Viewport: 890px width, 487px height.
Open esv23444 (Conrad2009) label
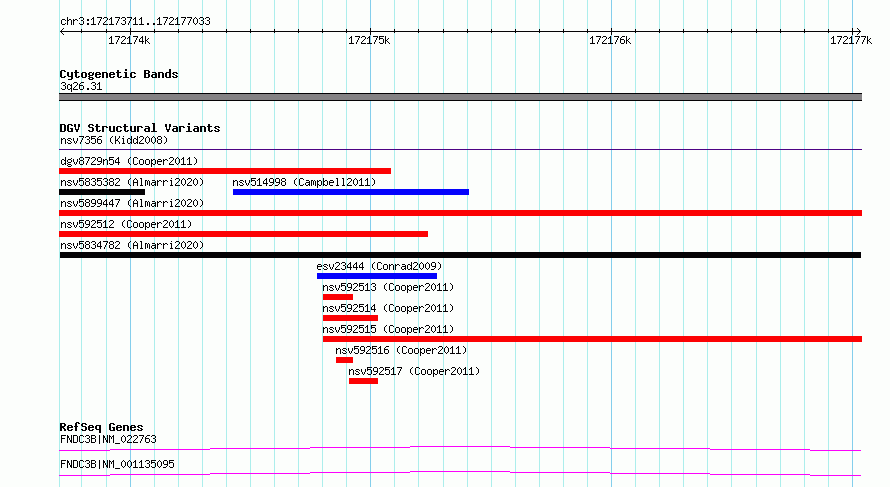tap(379, 266)
